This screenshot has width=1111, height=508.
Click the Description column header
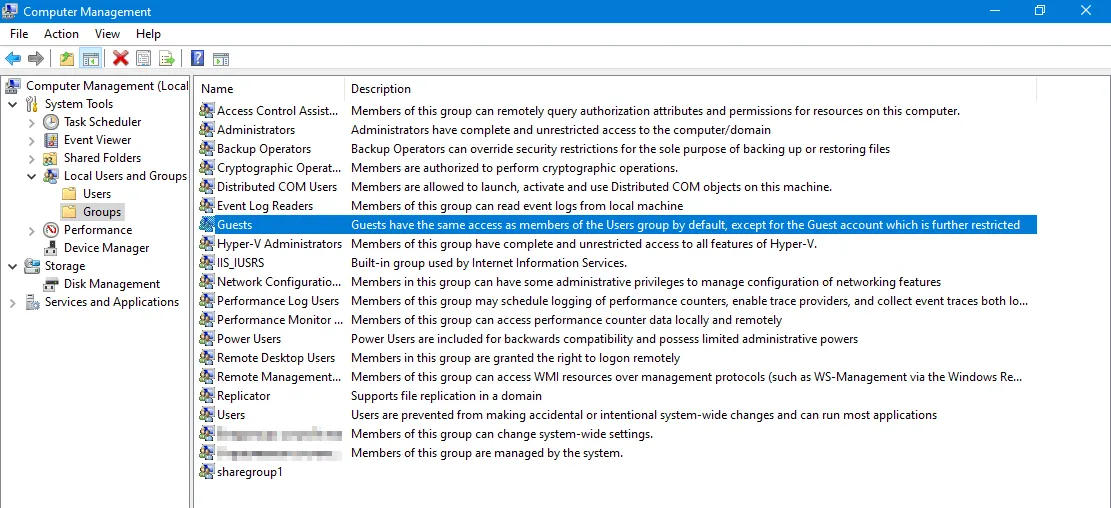tap(381, 89)
